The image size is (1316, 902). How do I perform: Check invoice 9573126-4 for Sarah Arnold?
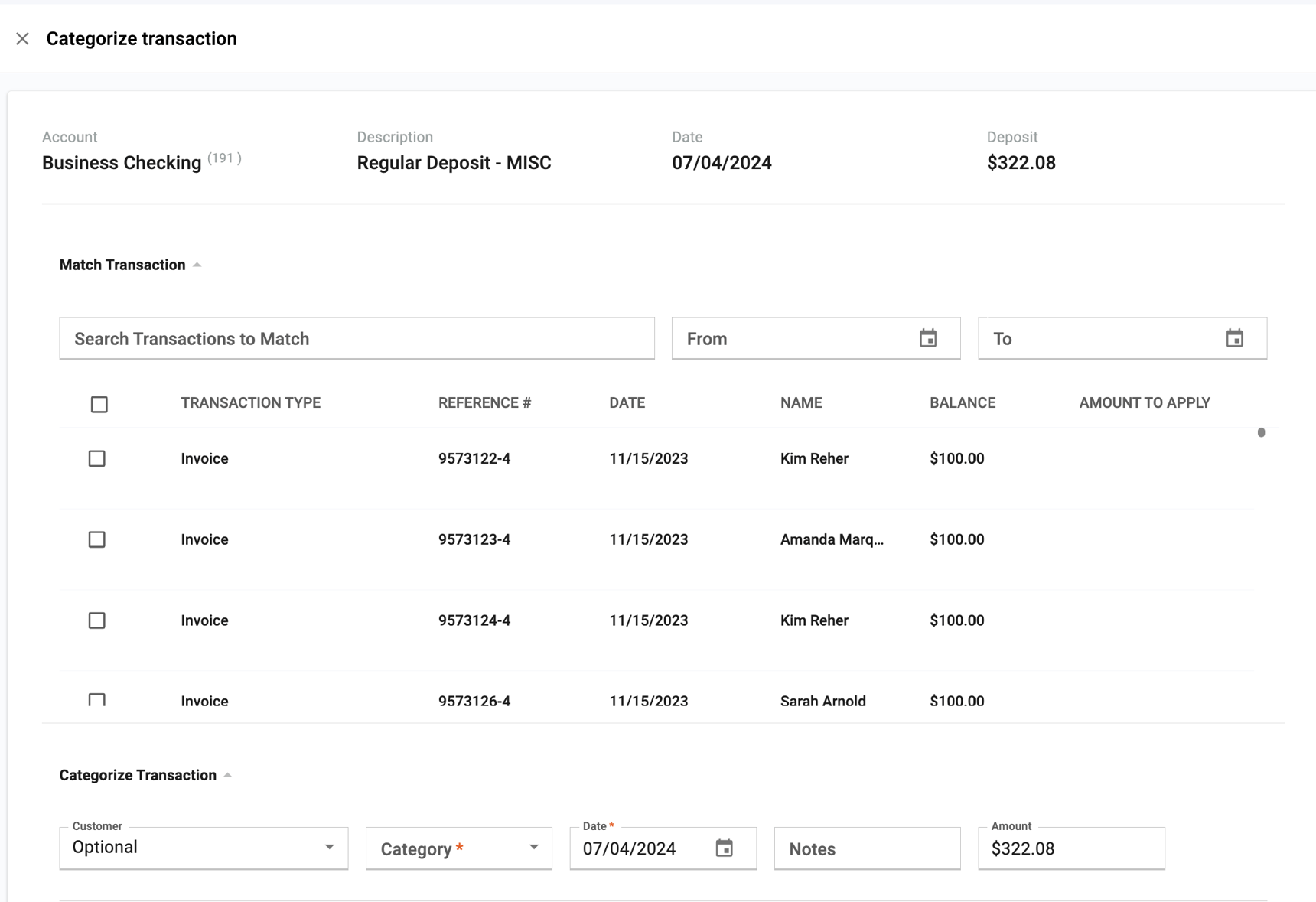(x=96, y=700)
